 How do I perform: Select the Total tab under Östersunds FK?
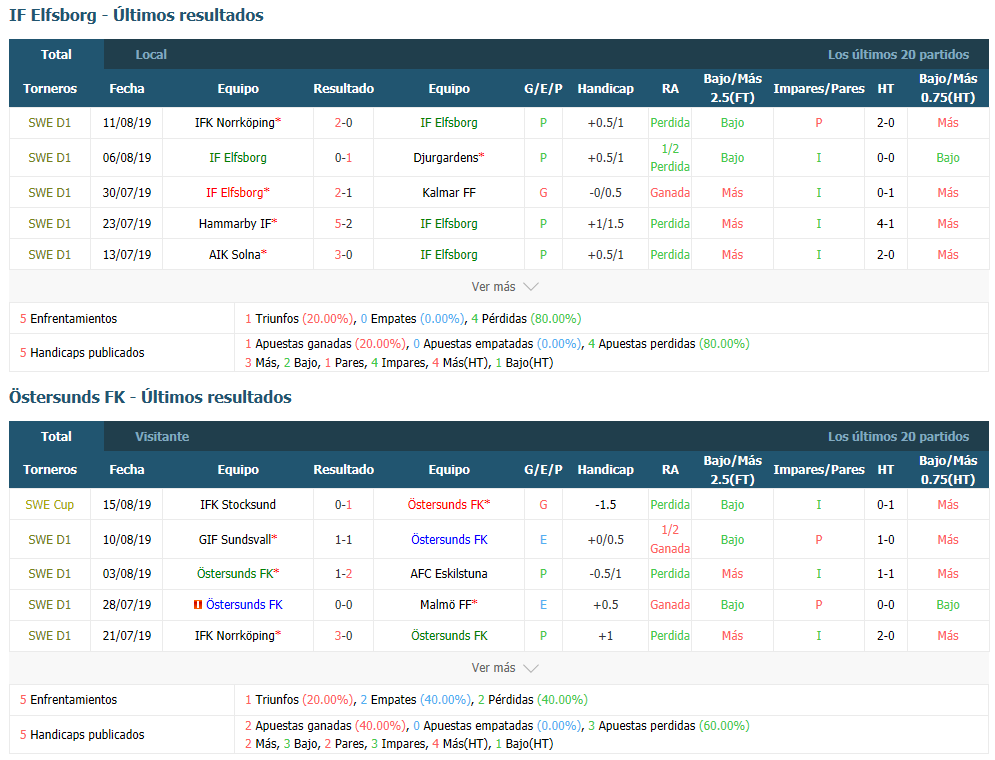(x=56, y=436)
